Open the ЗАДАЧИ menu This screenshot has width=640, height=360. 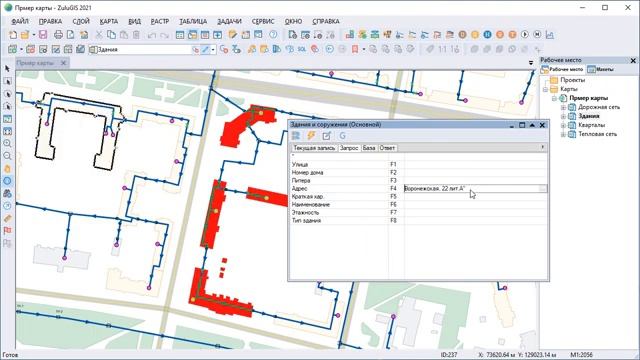(x=229, y=21)
